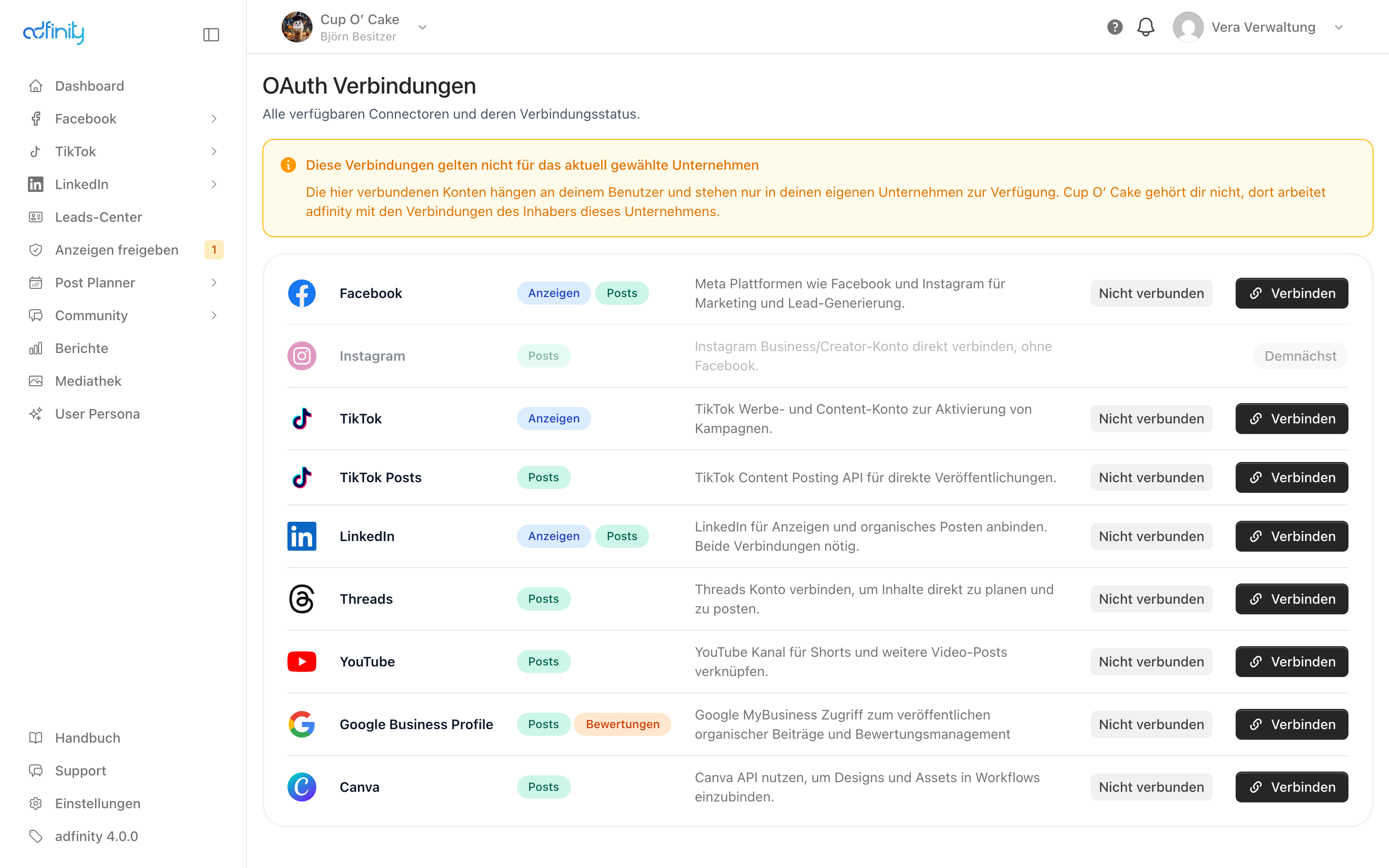Click the notification count badge on Anzeigen freigeben

pos(214,250)
